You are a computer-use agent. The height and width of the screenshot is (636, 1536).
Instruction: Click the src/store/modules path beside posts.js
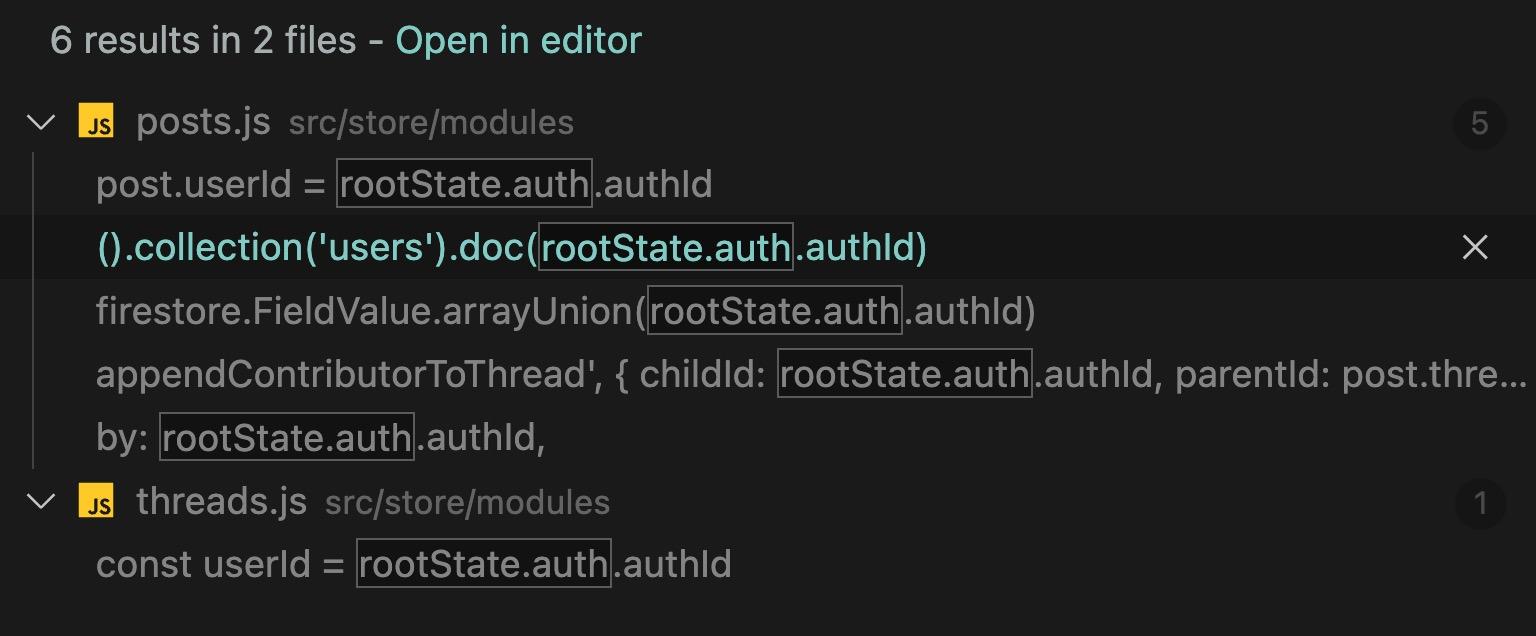pyautogui.click(x=431, y=123)
